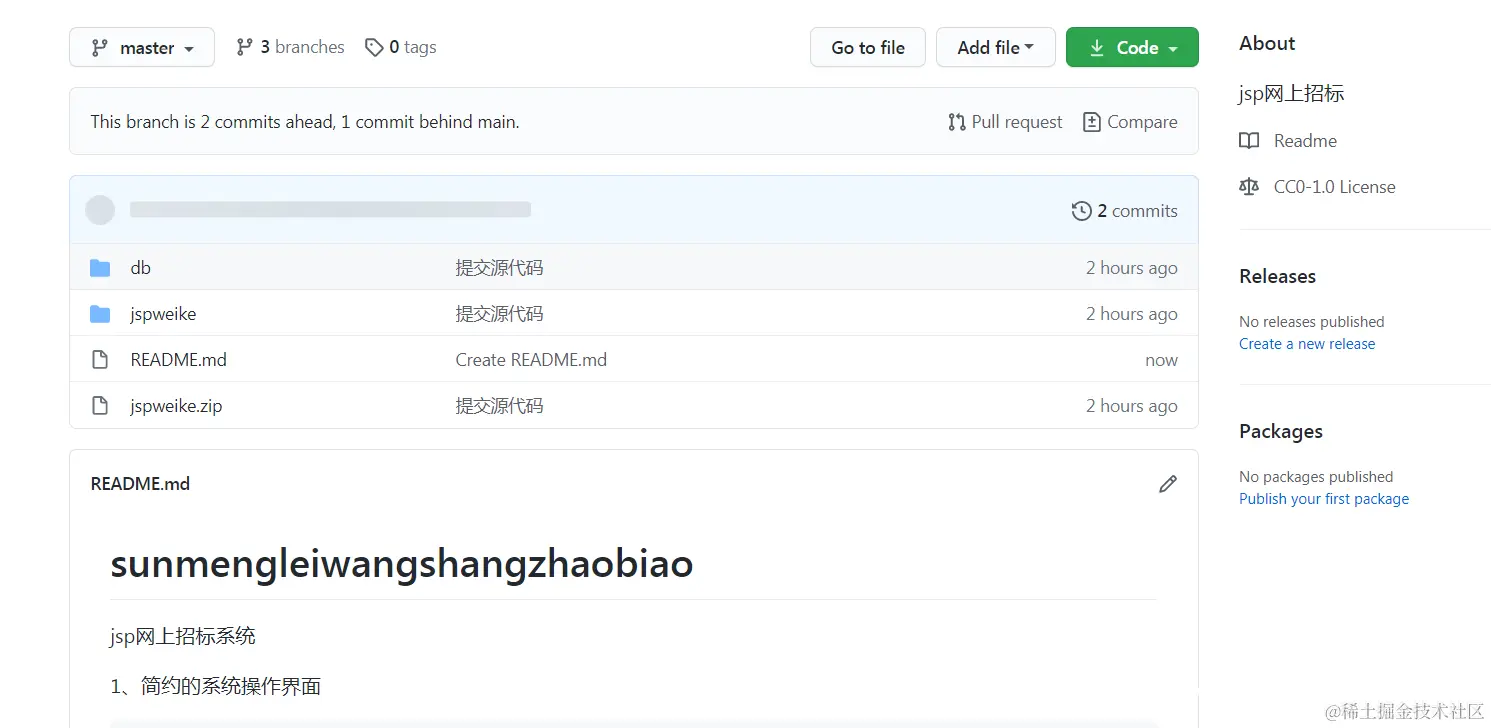This screenshot has width=1491, height=728.
Task: Click the 'now' timestamp for README.md
Action: tap(1161, 360)
